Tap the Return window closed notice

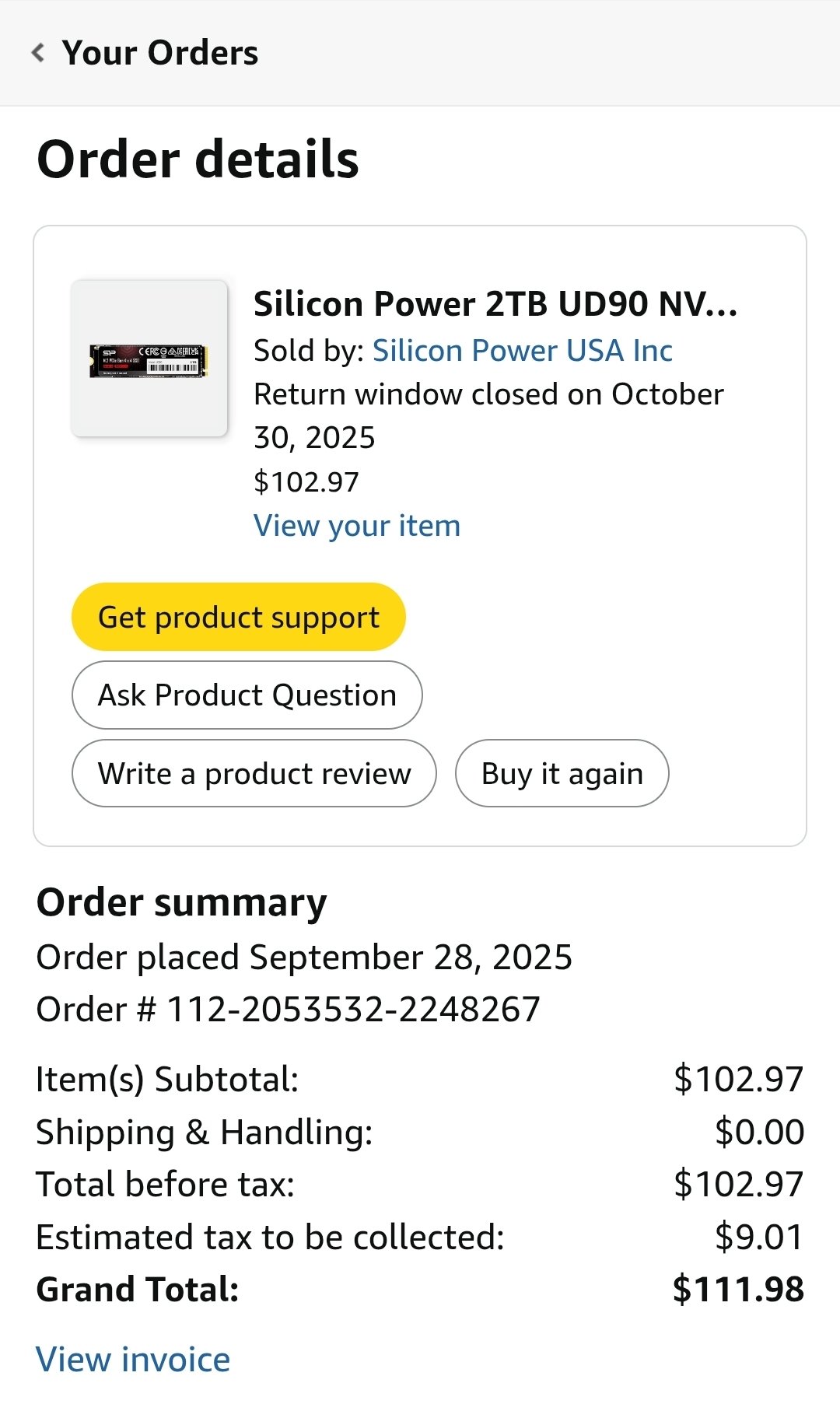click(x=488, y=415)
